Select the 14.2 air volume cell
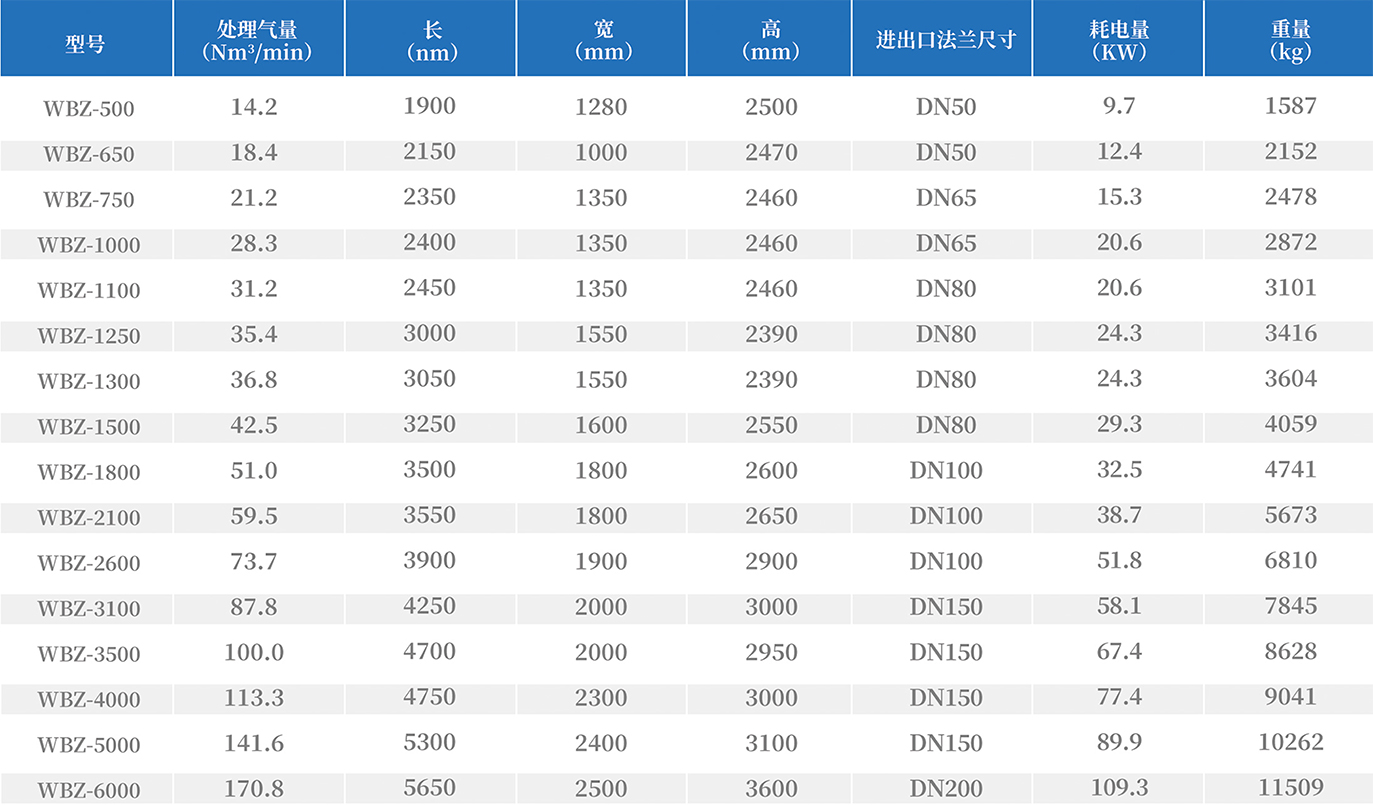 click(254, 106)
